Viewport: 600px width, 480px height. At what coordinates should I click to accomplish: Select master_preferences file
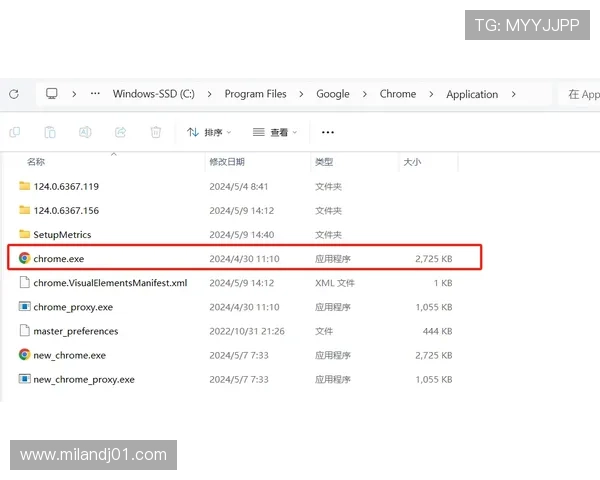pyautogui.click(x=76, y=331)
